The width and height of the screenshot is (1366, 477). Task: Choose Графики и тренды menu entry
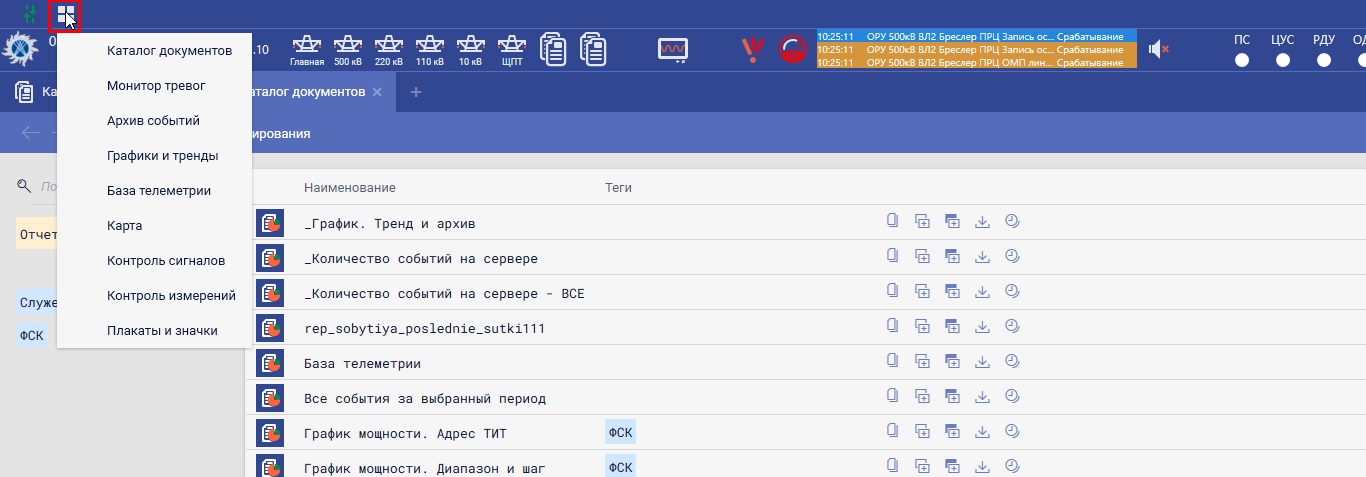point(163,156)
